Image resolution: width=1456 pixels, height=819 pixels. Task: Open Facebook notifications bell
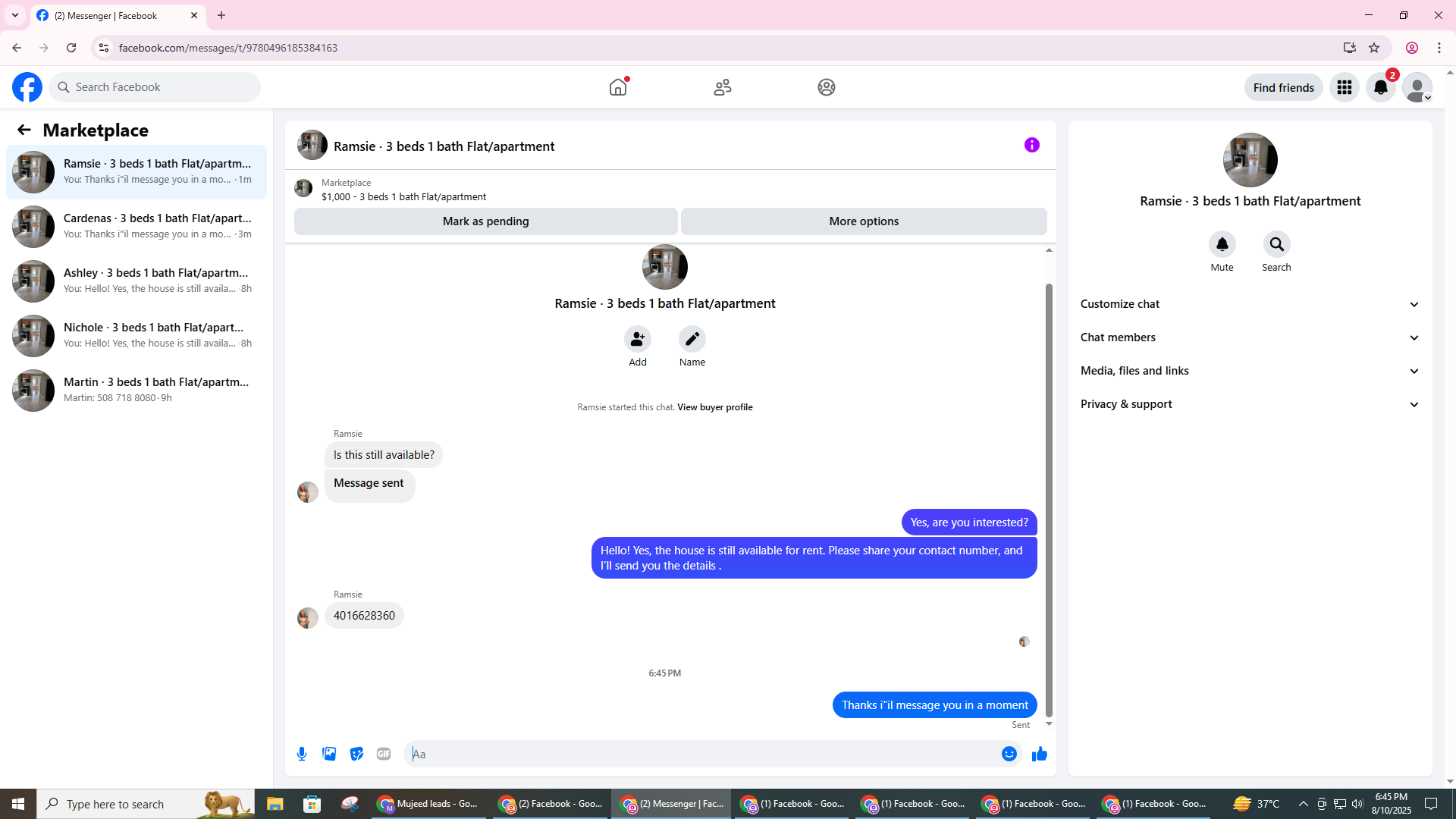1380,87
